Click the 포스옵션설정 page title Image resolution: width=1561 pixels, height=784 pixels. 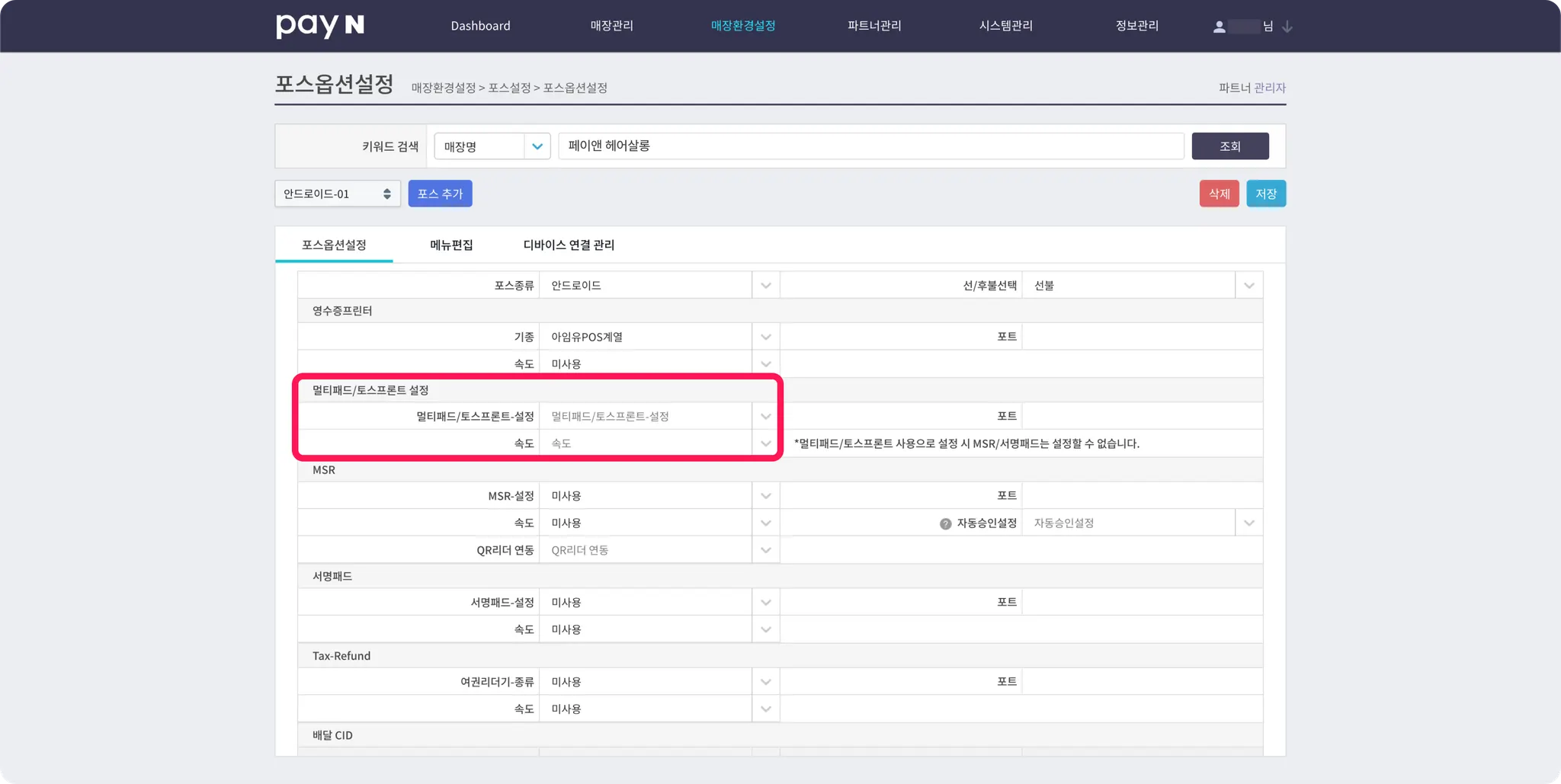click(335, 84)
